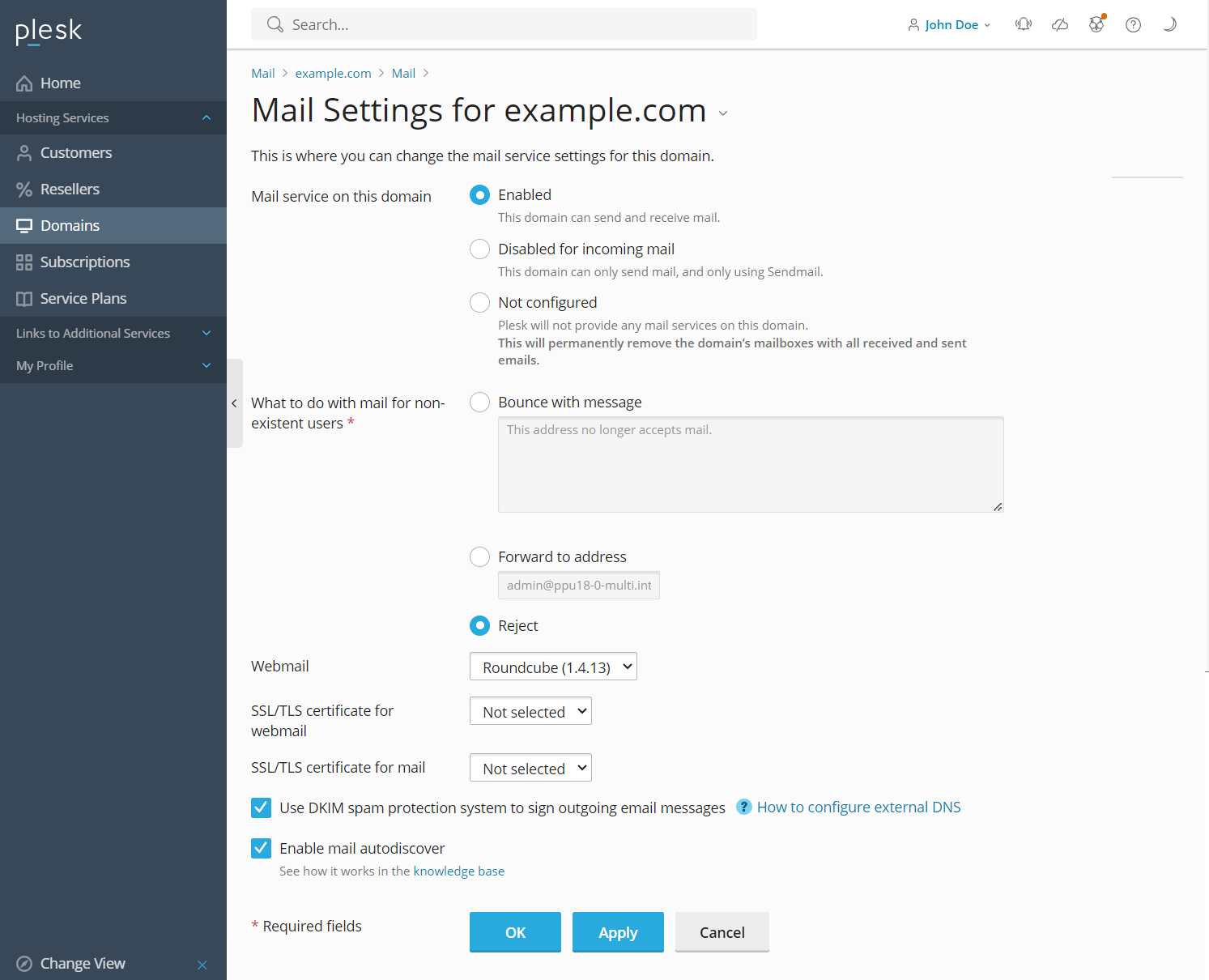Toggle dark mode with moon icon
The image size is (1209, 980).
point(1169,24)
